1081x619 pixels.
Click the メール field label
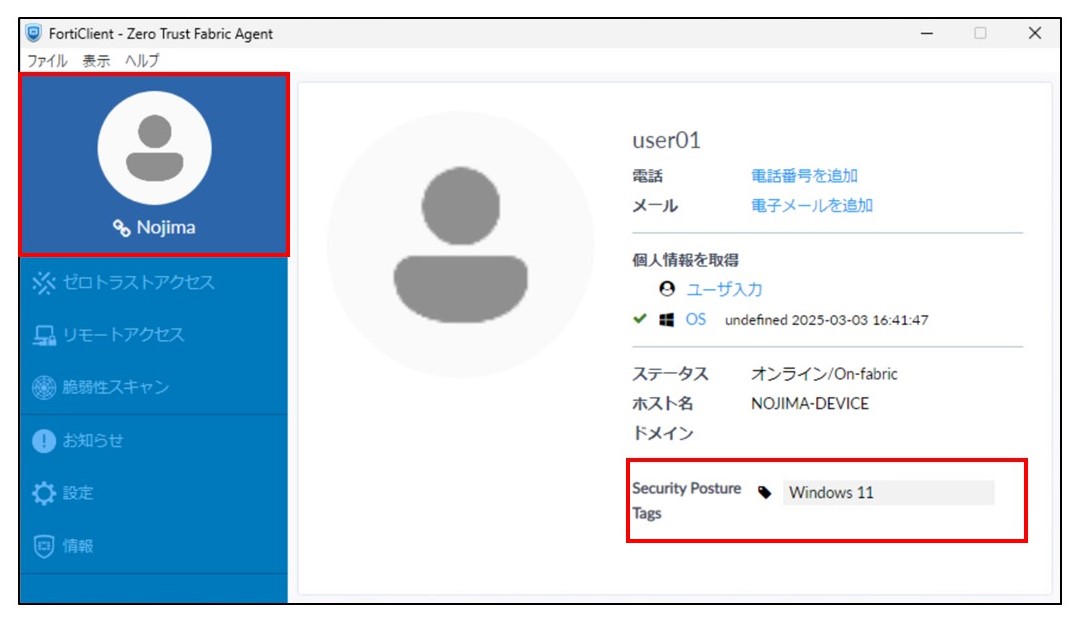tap(655, 206)
